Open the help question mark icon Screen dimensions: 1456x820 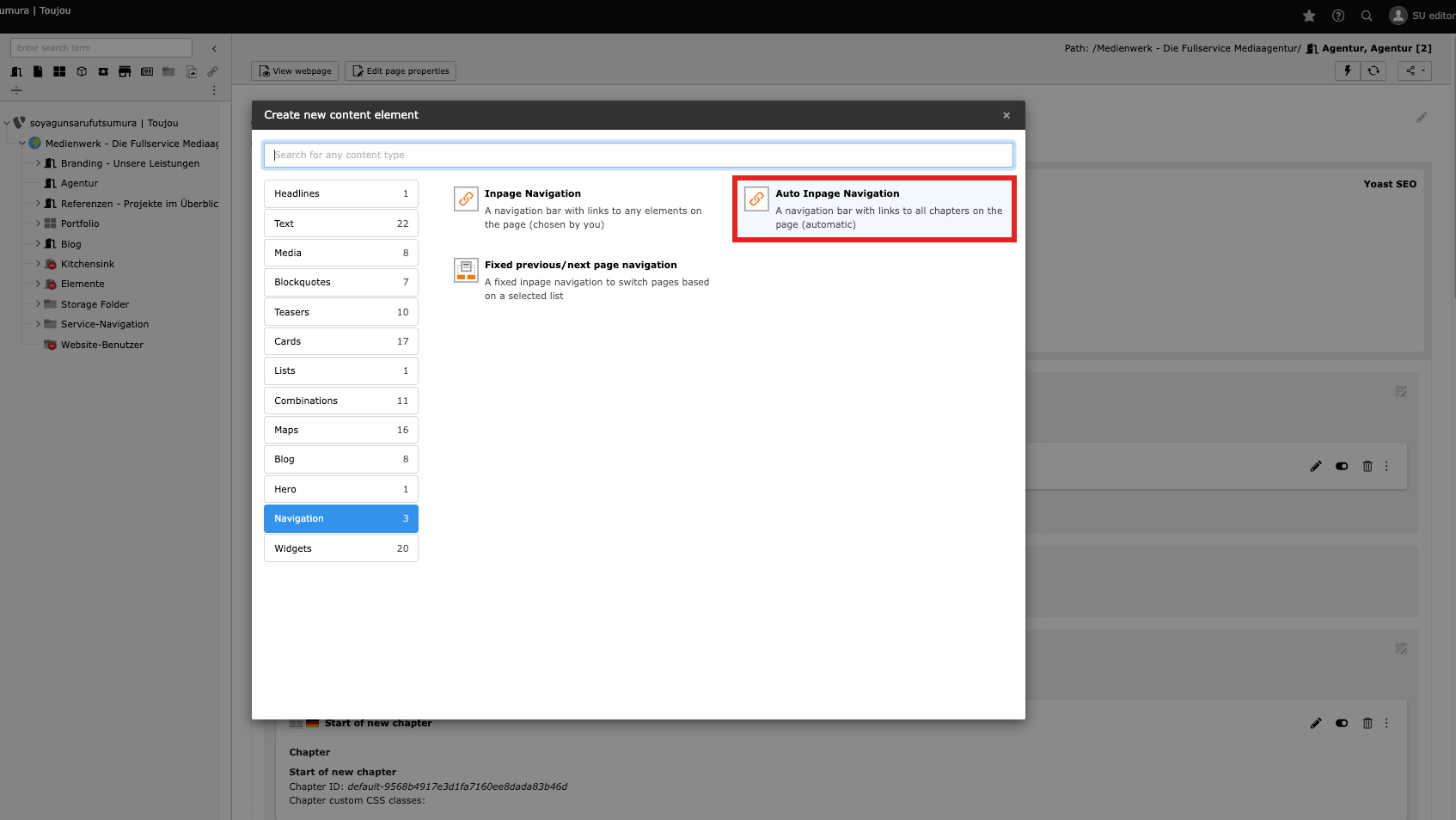click(x=1338, y=15)
